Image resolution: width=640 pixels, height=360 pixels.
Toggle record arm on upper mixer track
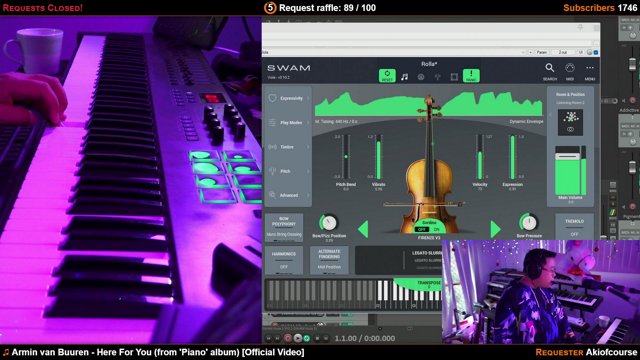tap(633, 100)
